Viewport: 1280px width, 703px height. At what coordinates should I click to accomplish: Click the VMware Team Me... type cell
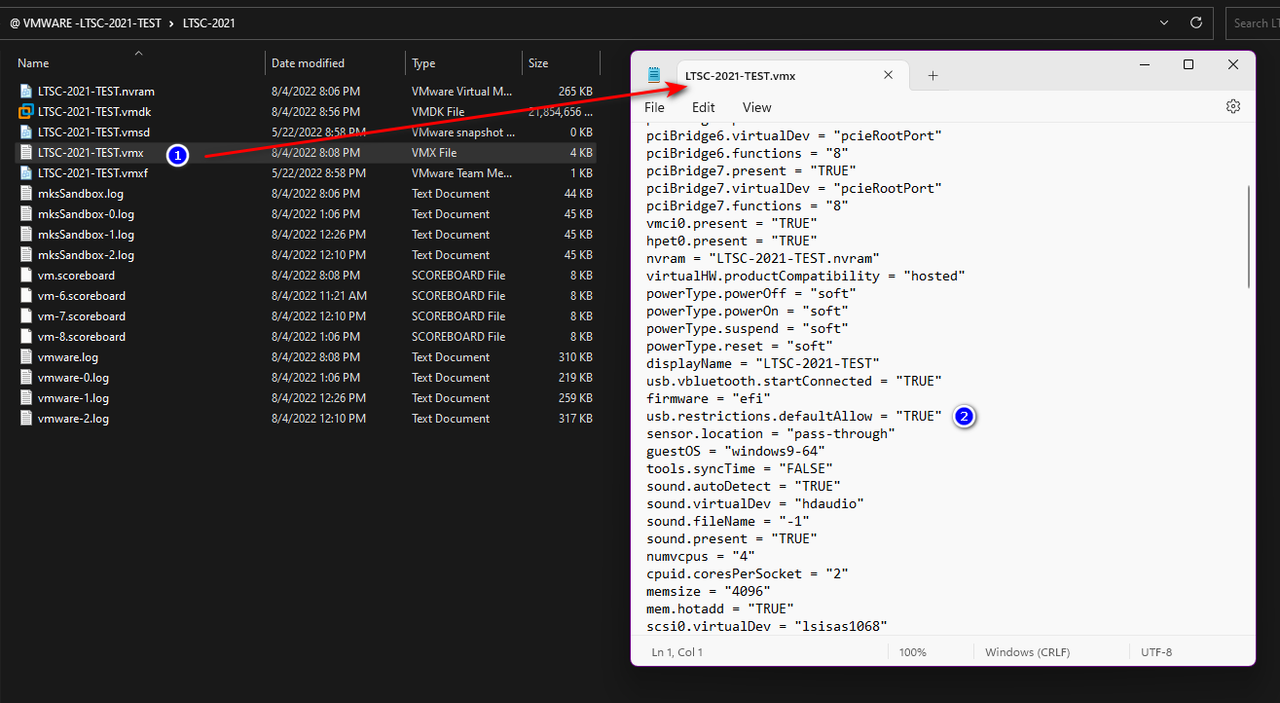462,173
